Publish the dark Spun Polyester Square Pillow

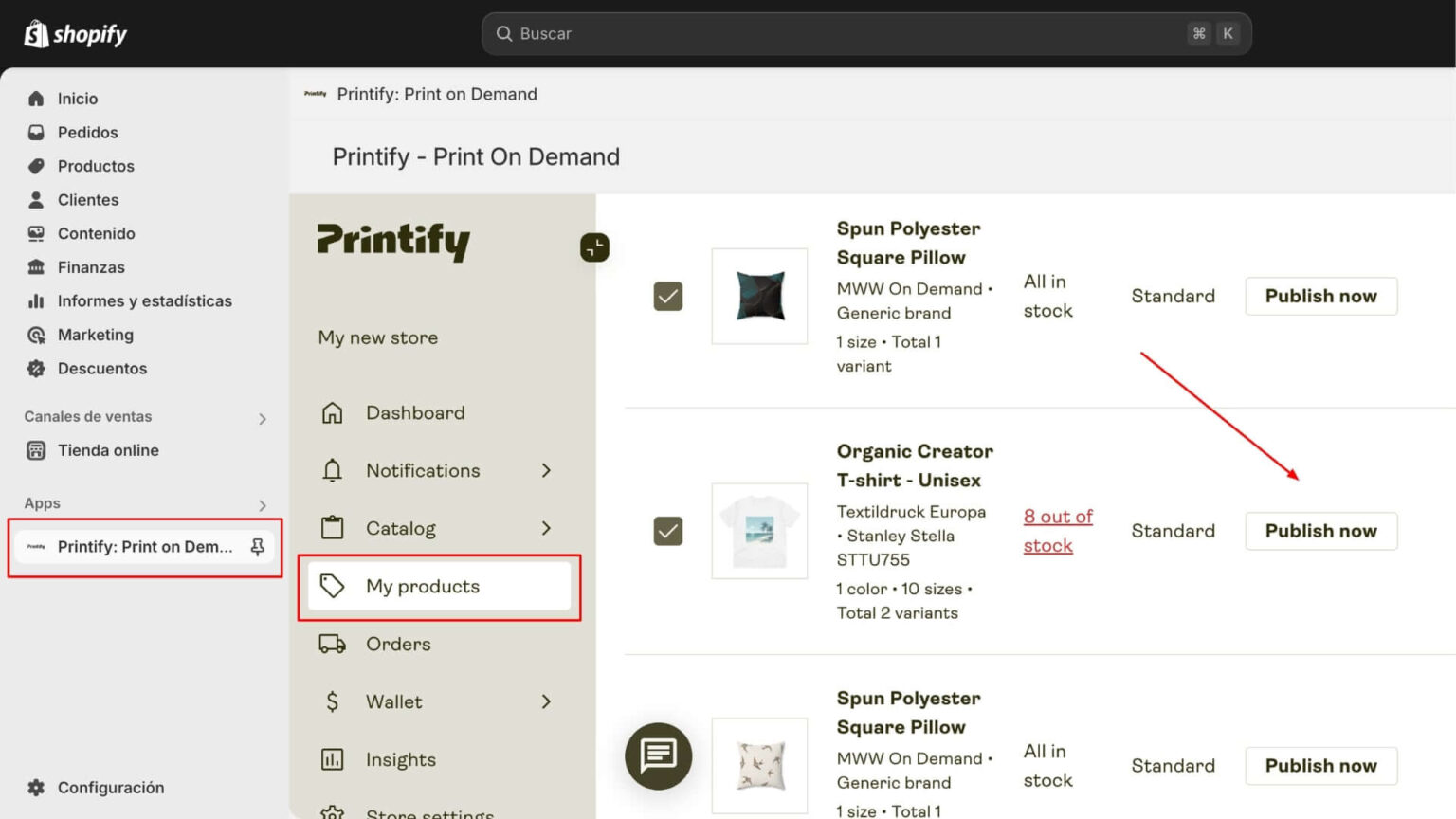pos(1320,297)
